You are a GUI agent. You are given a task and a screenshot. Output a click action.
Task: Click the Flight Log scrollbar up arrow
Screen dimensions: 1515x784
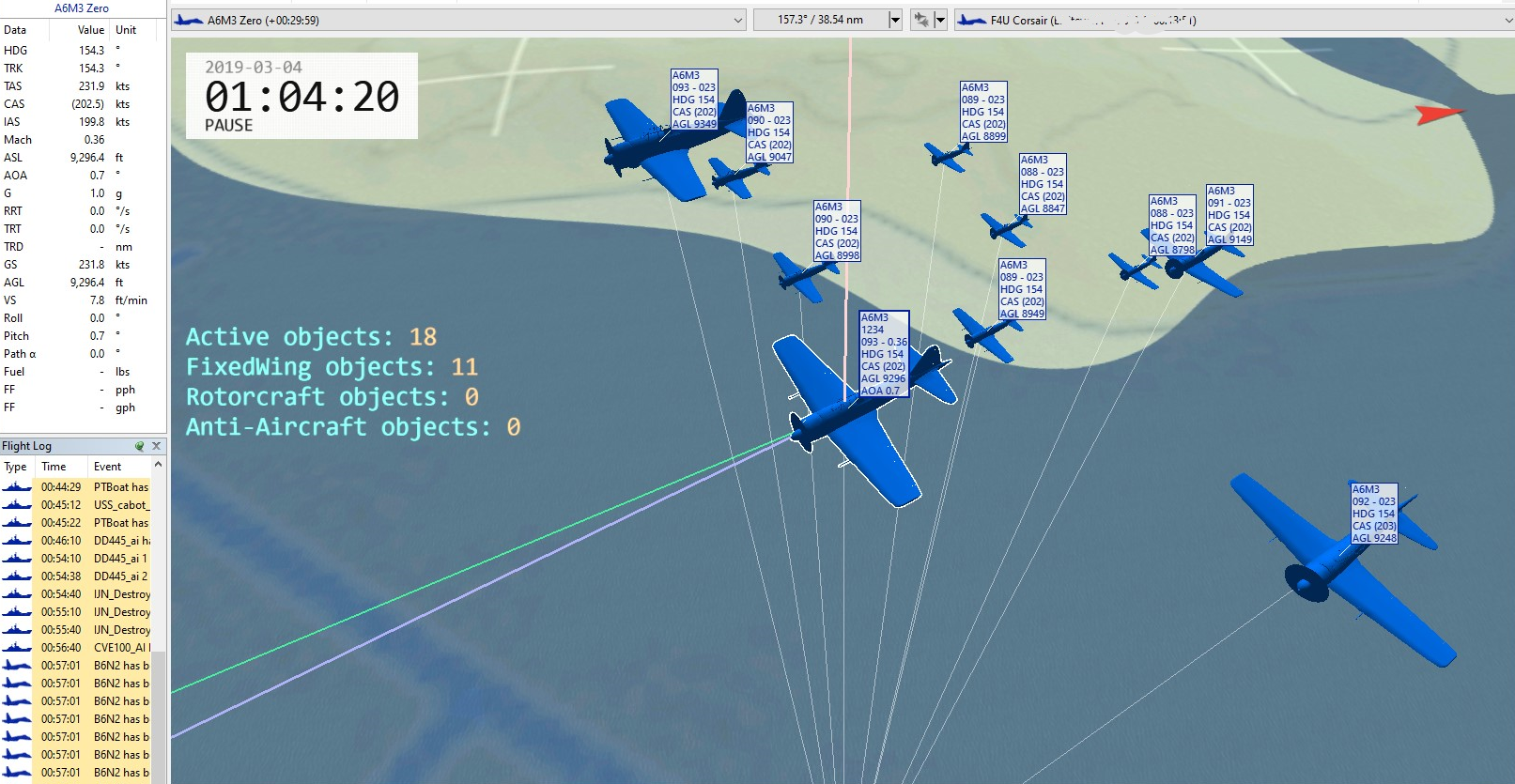(158, 465)
